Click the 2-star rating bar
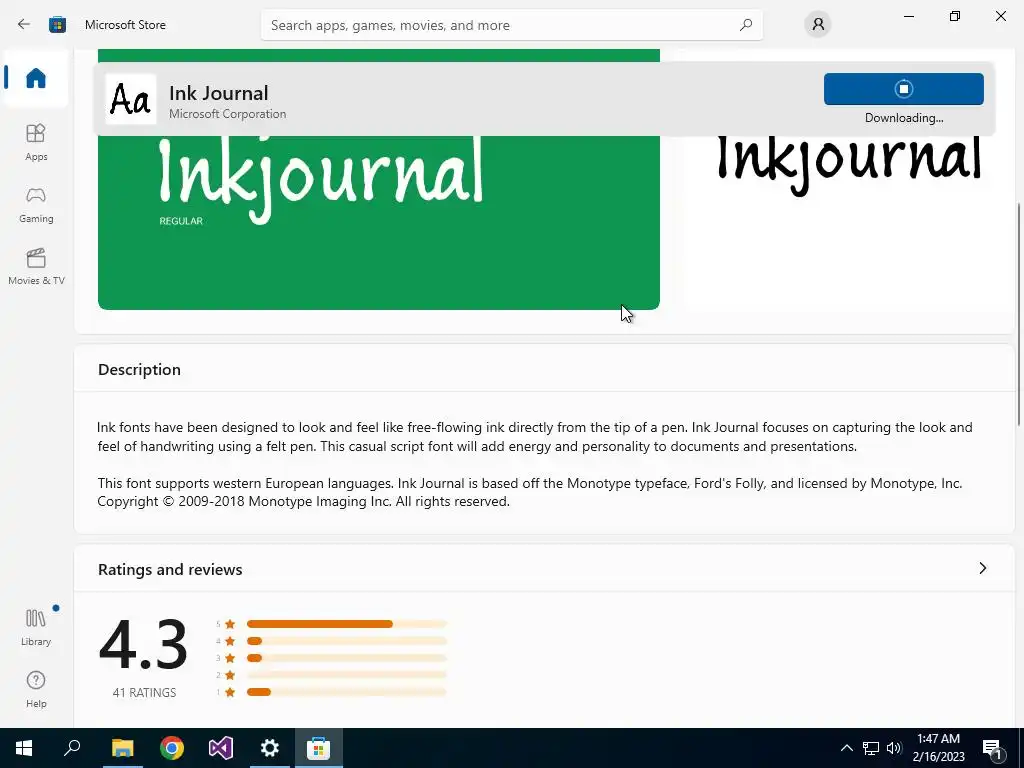Viewport: 1024px width, 768px height. (x=347, y=675)
